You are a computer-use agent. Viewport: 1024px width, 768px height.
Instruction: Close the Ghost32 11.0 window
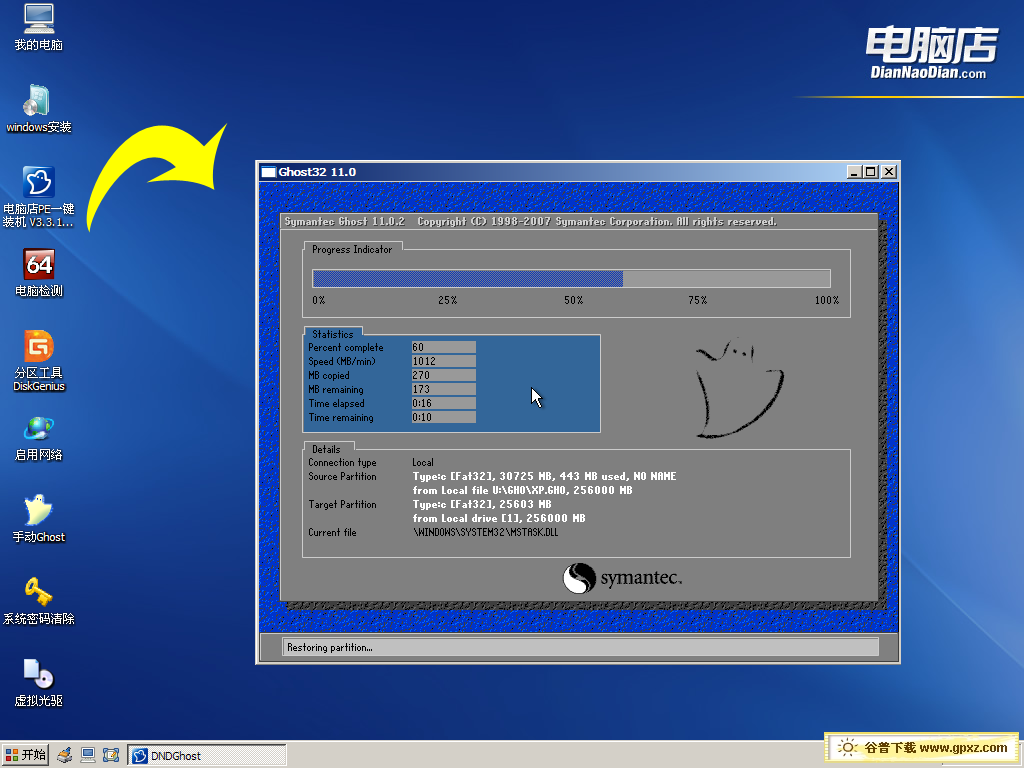(x=889, y=172)
